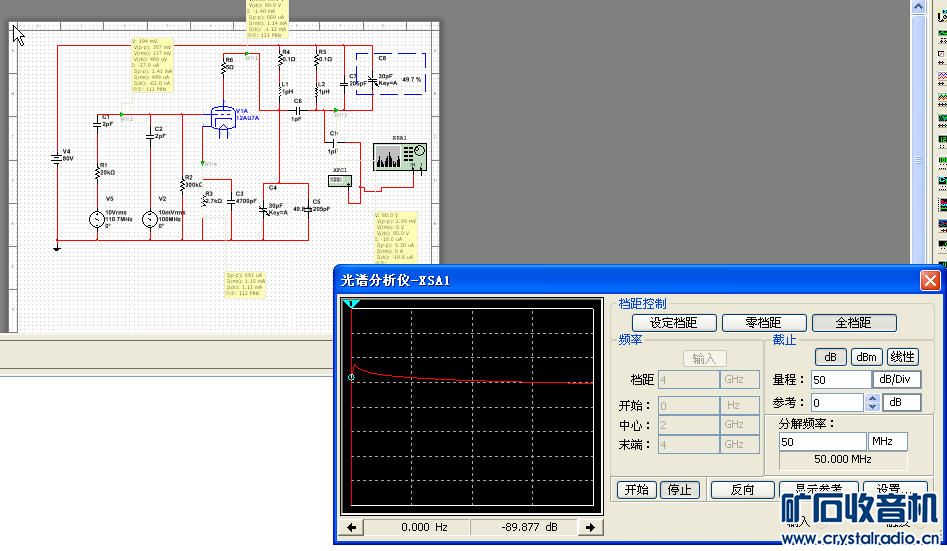Click the V4 80V battery symbol

click(x=58, y=156)
